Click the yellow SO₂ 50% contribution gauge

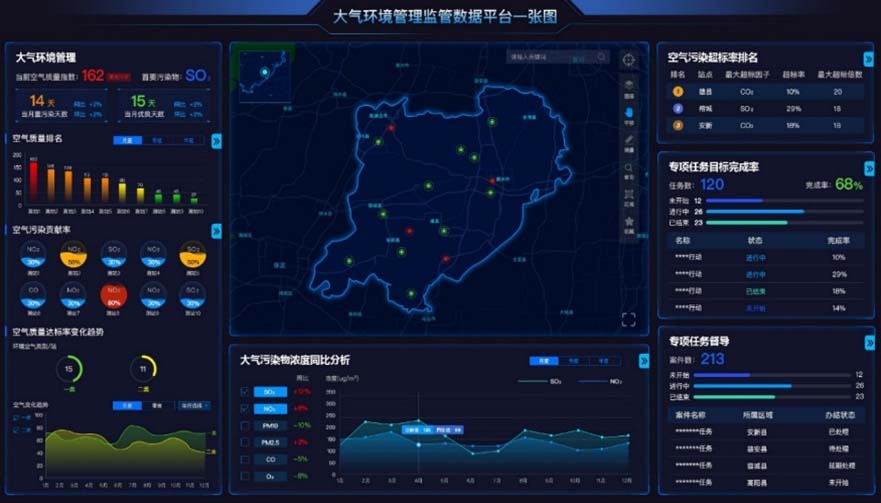(193, 254)
